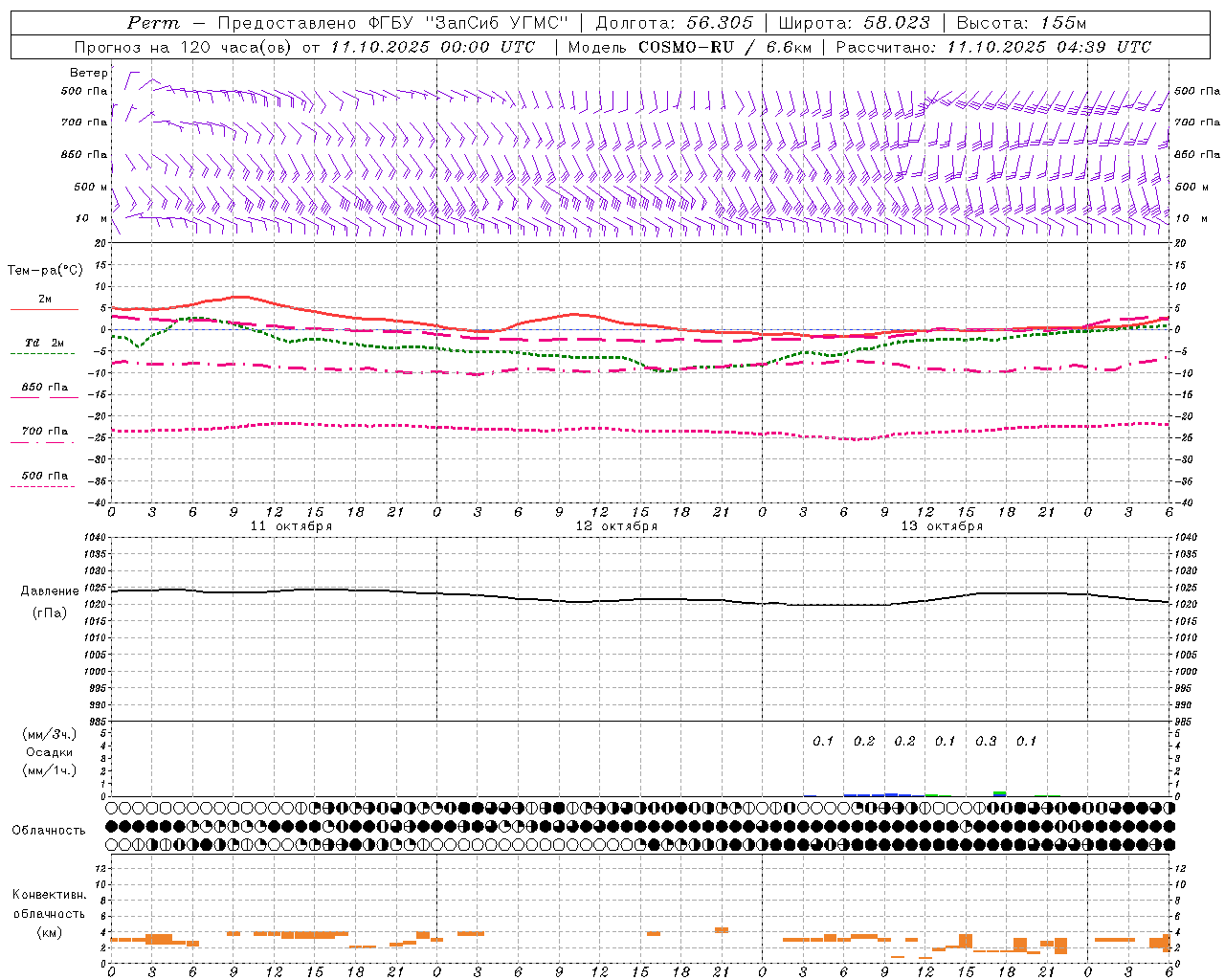1225x980 pixels.
Task: Select the "Тем-ра(°C)" temperature axis title
Action: click(45, 271)
